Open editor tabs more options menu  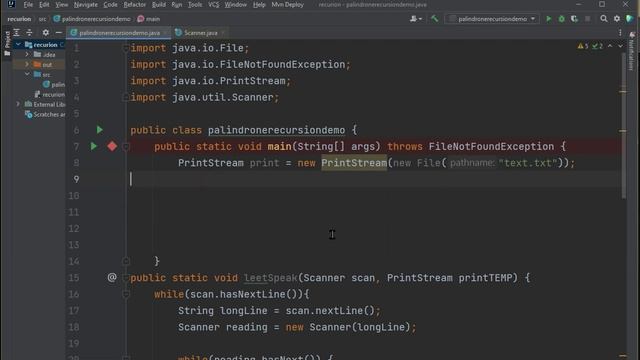pyautogui.click(x=620, y=33)
